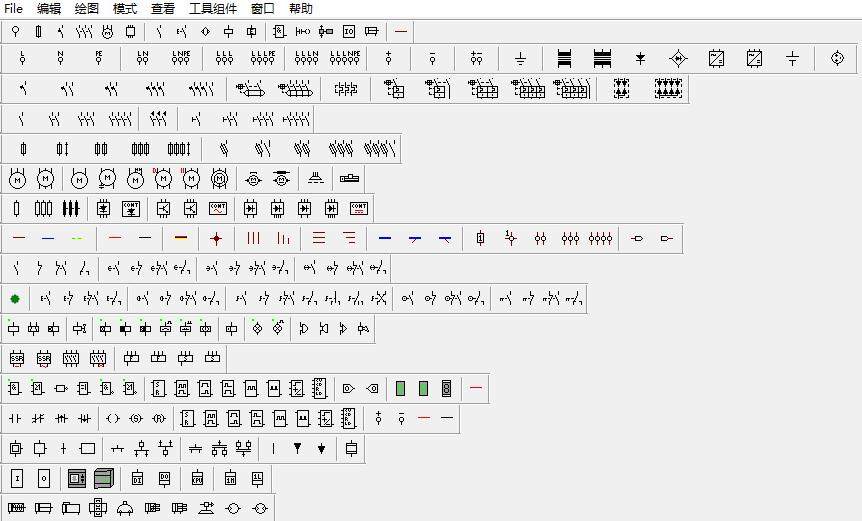Open the File menu

pos(13,8)
